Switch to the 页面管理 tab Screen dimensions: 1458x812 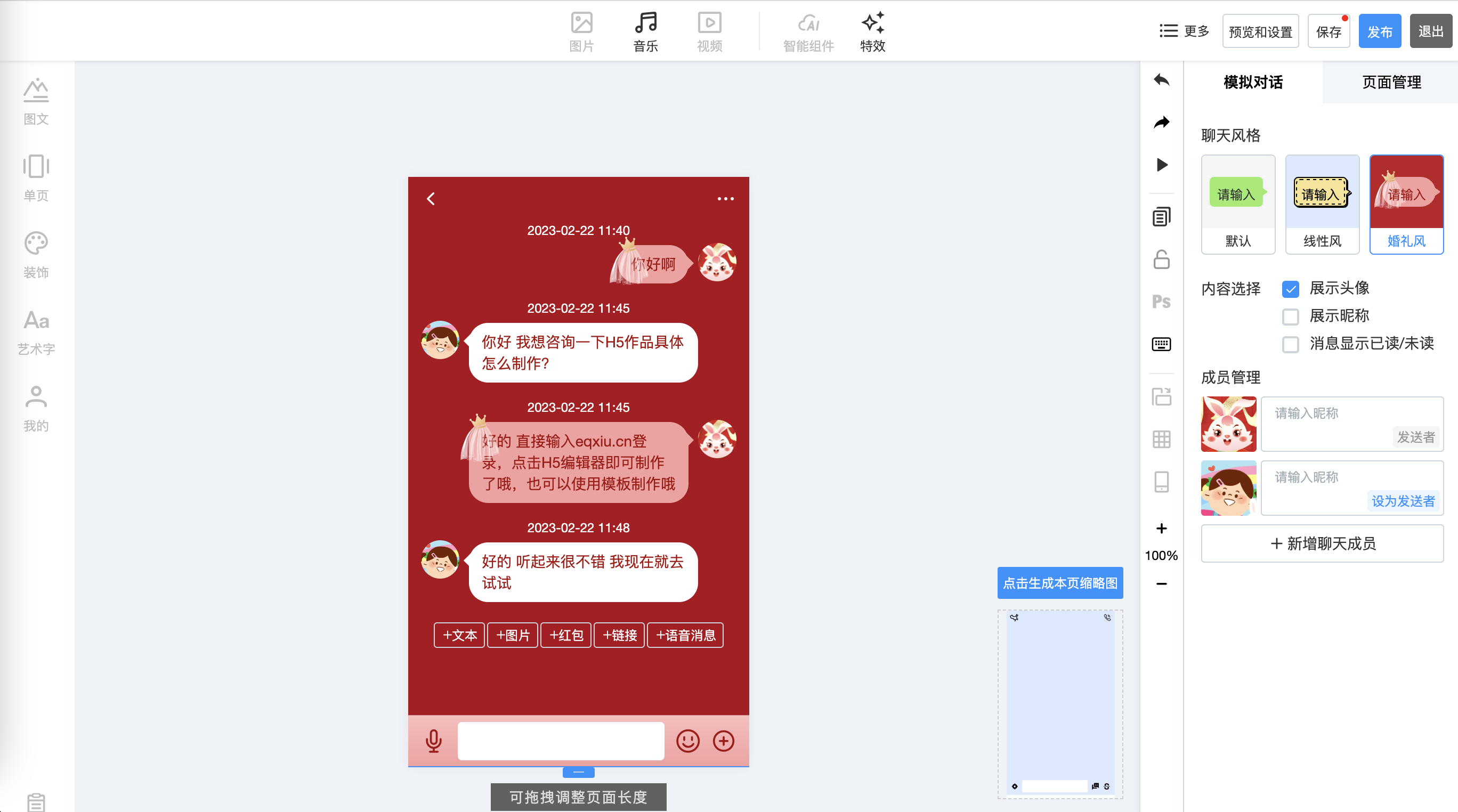click(1391, 82)
